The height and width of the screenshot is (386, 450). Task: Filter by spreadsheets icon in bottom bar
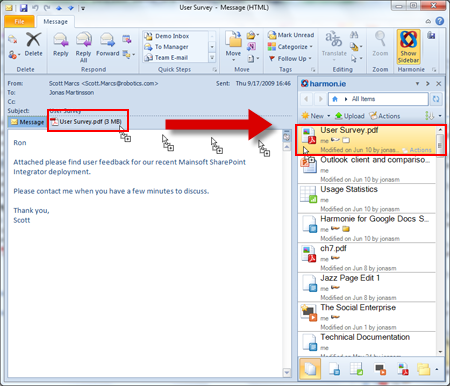[356, 369]
